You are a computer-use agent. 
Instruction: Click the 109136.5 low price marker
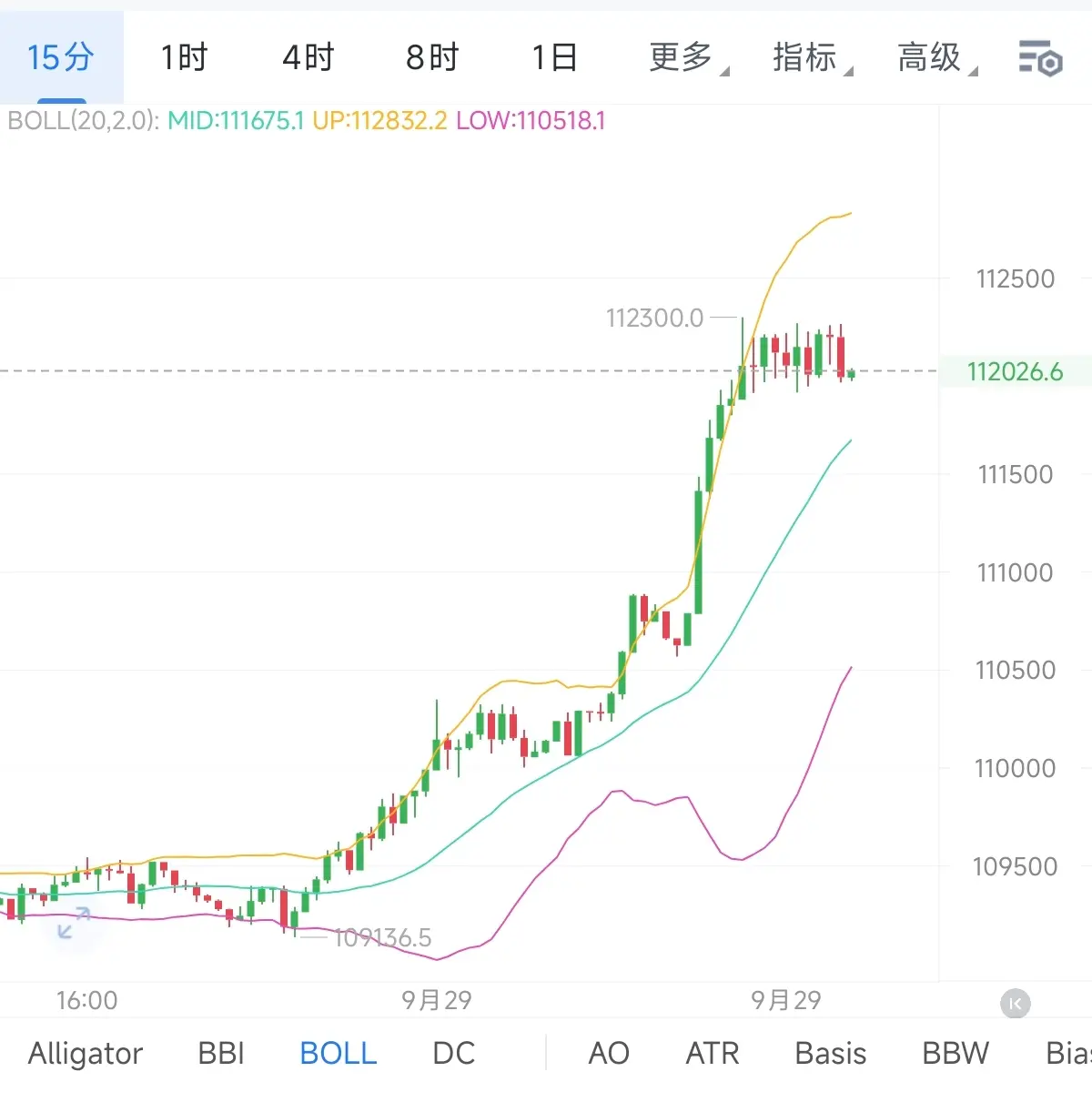coord(382,938)
